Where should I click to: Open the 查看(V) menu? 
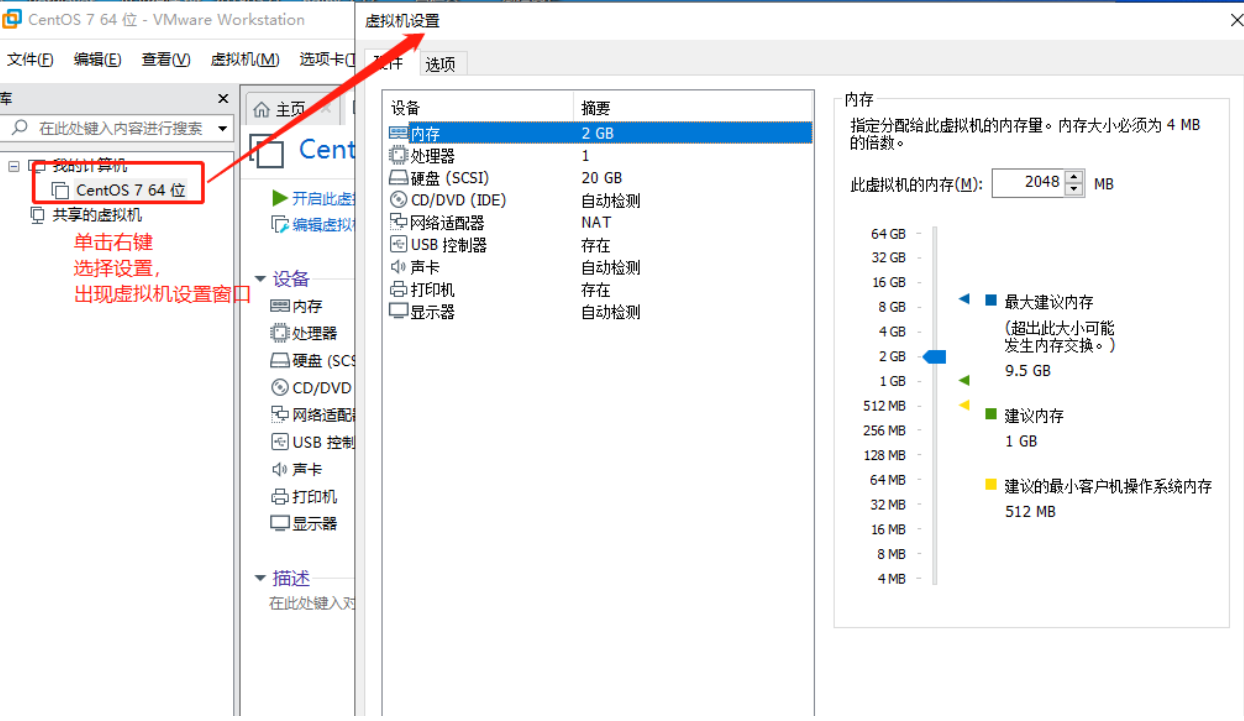[x=166, y=60]
